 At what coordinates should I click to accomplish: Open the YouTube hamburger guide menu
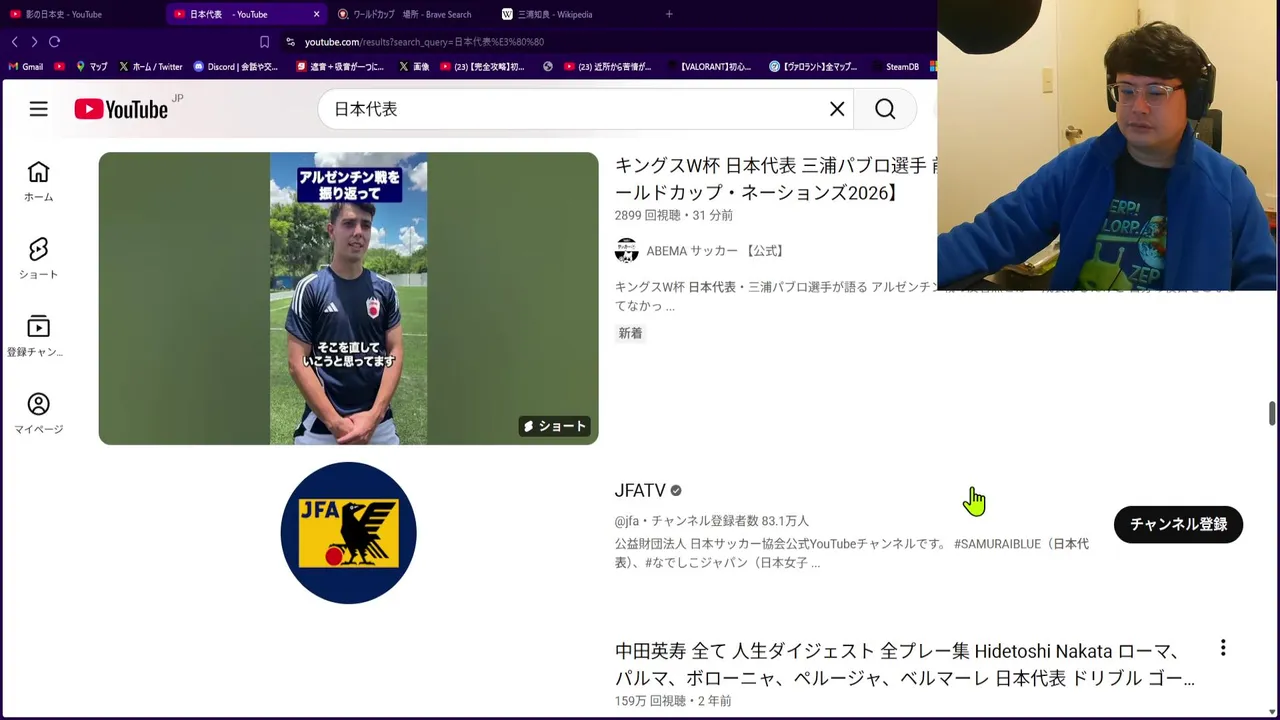pyautogui.click(x=38, y=109)
